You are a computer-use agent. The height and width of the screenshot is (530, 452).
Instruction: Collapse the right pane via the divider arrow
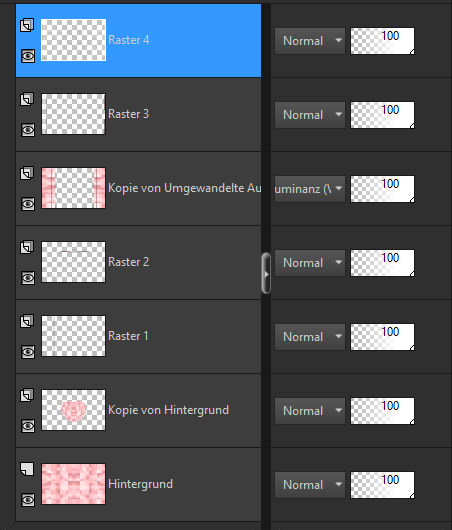click(x=266, y=273)
